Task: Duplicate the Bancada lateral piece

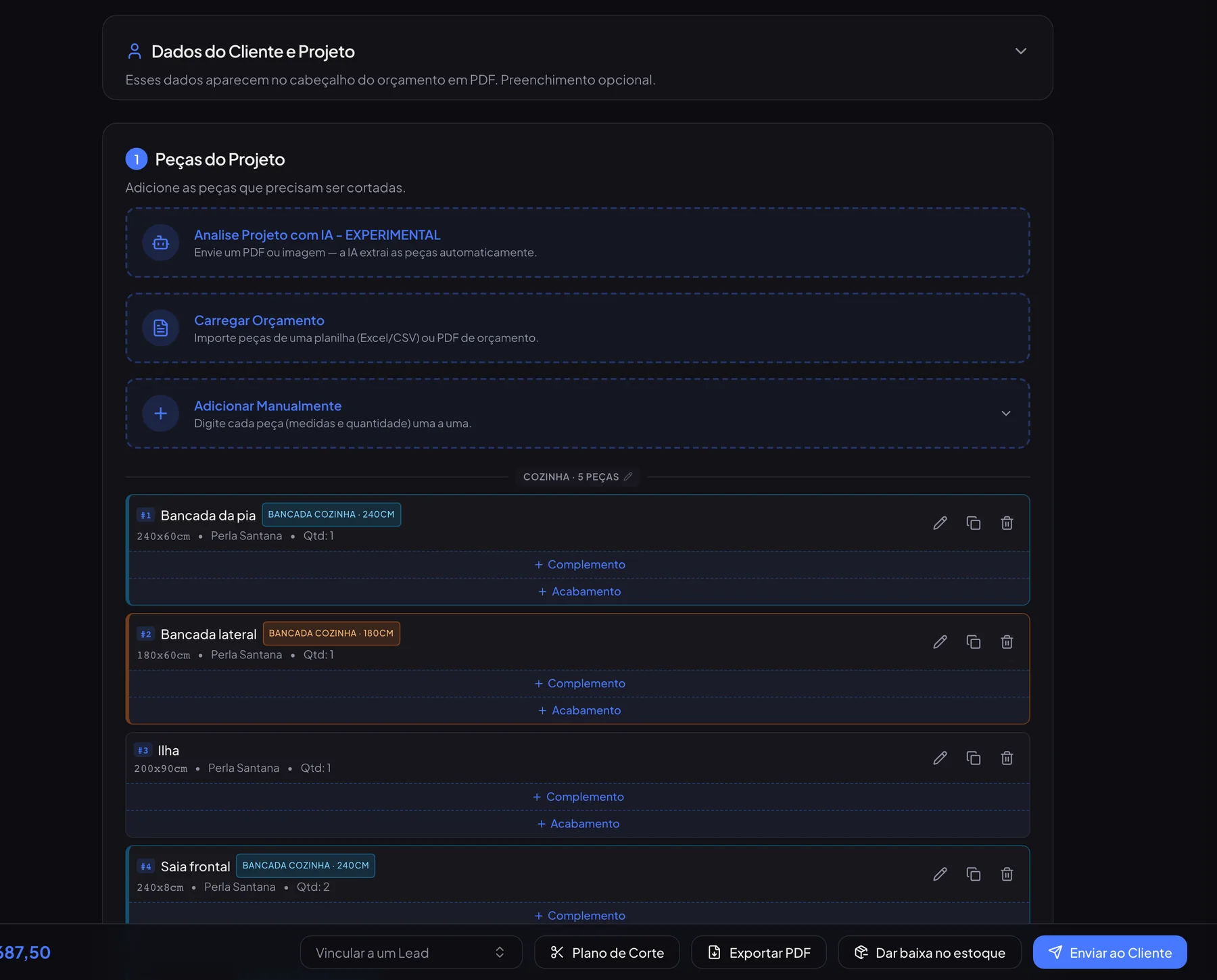Action: (x=974, y=642)
